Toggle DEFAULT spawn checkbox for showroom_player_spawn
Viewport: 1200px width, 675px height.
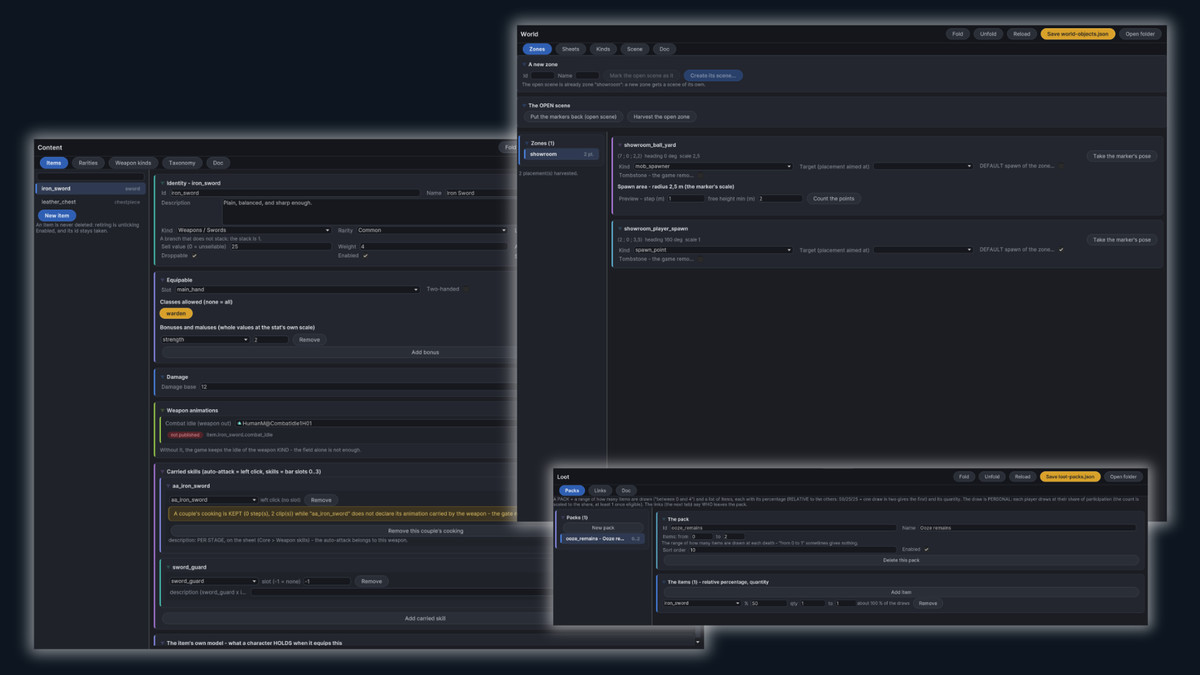[1061, 250]
